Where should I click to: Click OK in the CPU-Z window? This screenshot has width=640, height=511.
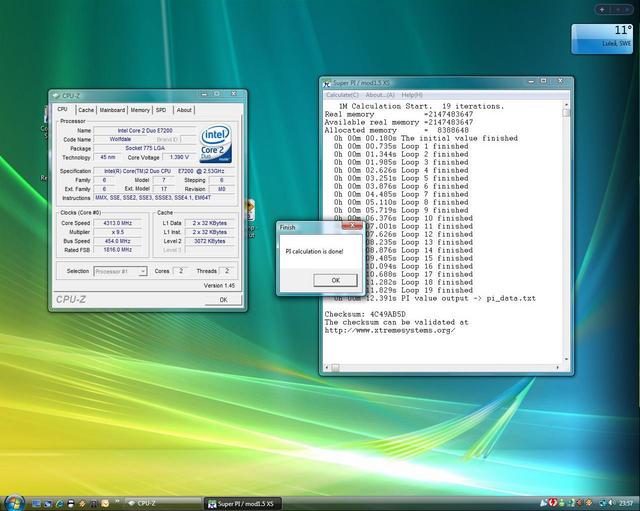click(223, 300)
